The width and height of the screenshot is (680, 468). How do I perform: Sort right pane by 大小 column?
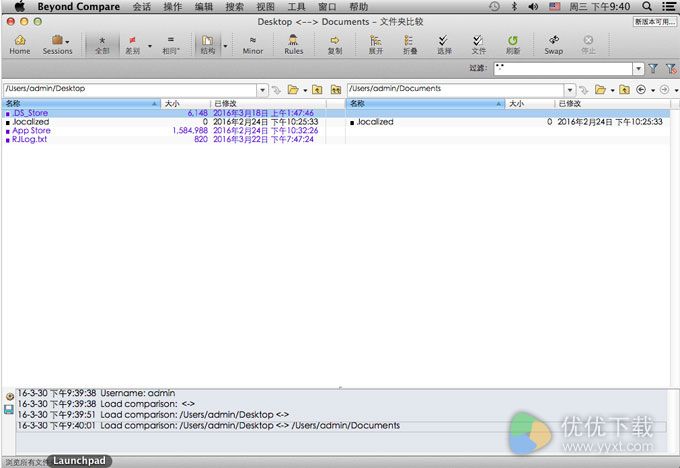(x=530, y=104)
